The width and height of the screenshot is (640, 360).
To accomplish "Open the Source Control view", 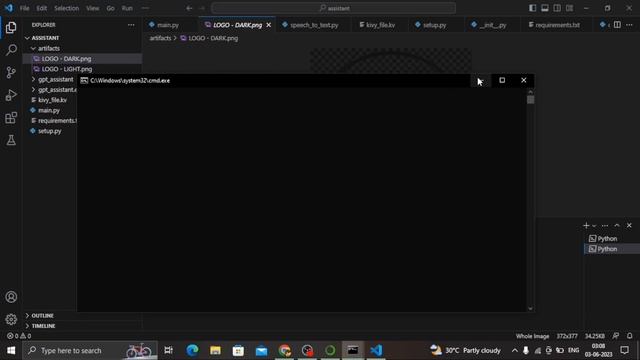I will tap(11, 73).
